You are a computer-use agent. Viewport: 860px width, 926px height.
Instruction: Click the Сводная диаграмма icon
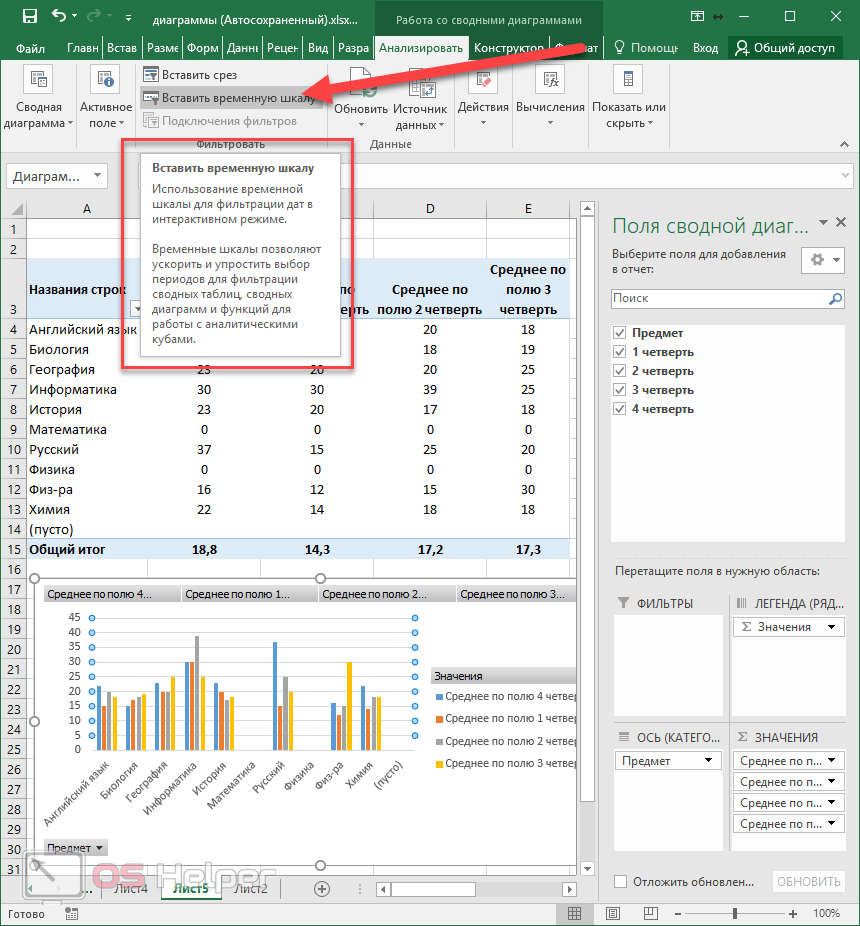(38, 81)
